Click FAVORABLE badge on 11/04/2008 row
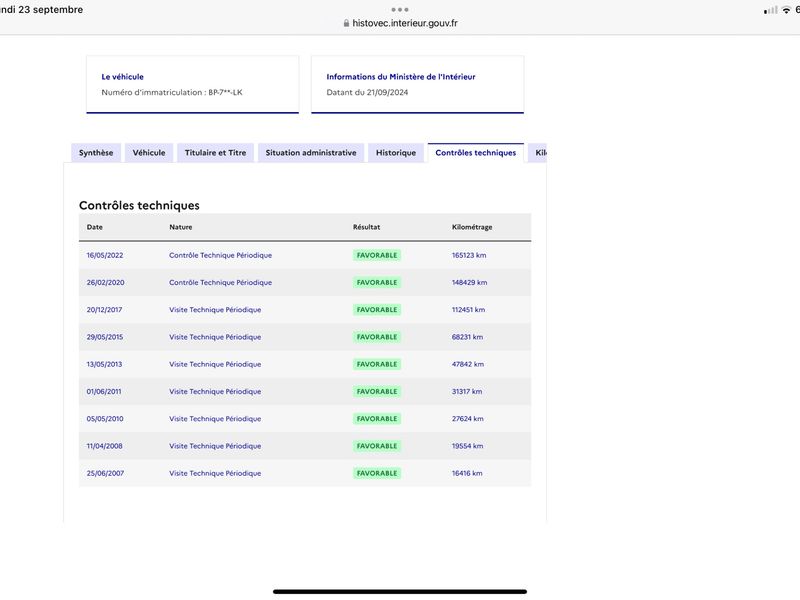Screen dimensions: 800x600 click(377, 446)
